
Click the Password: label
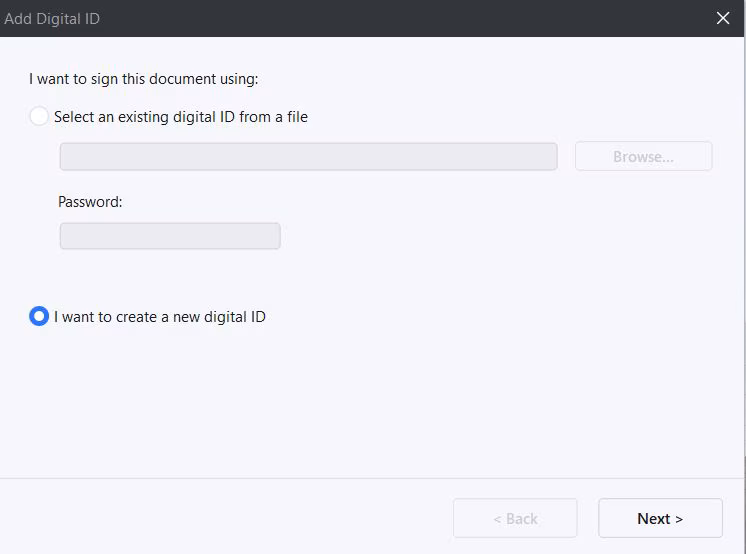coord(90,202)
